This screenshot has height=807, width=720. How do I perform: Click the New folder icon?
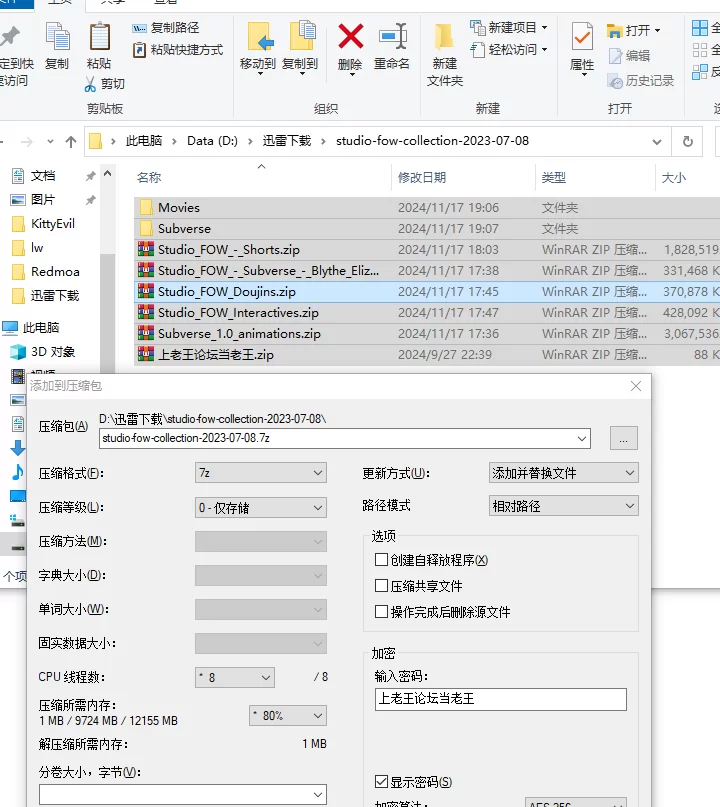point(444,37)
